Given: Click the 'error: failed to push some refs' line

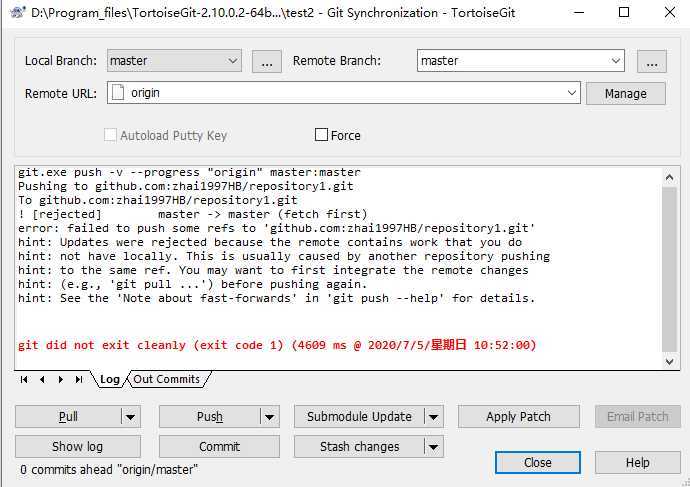Looking at the screenshot, I should 276,228.
